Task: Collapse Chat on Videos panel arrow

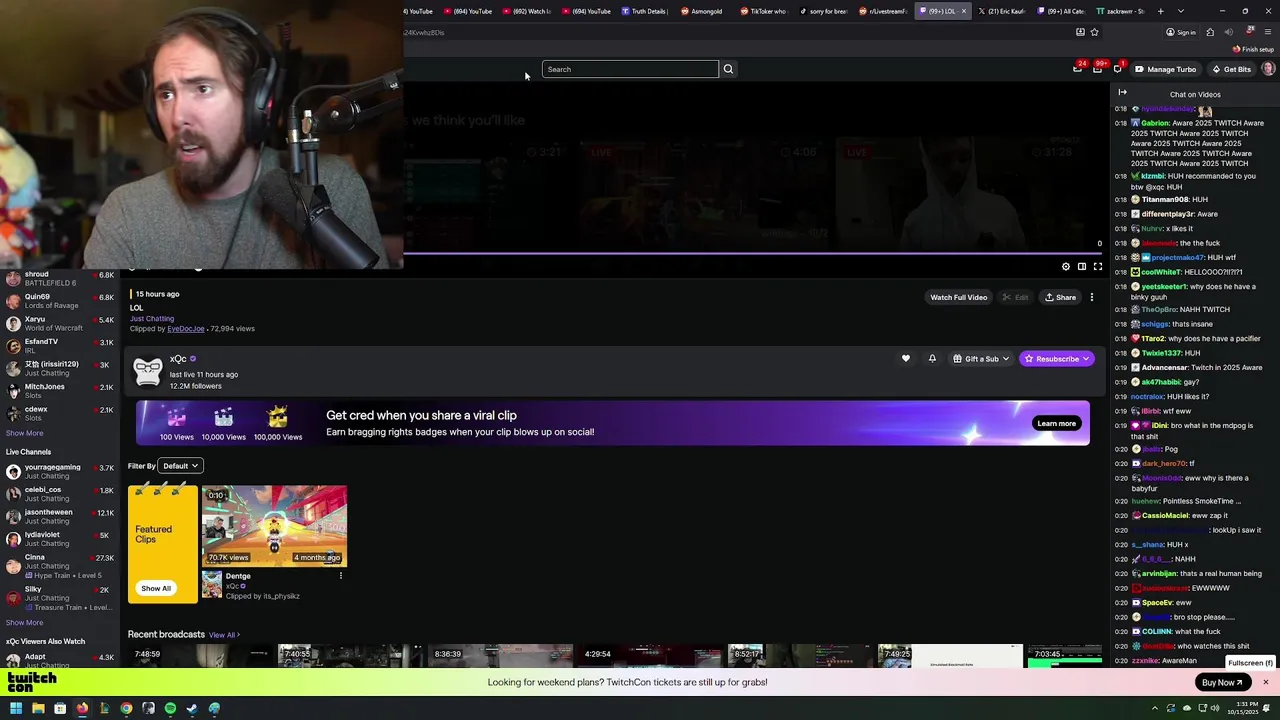Action: [x=1122, y=93]
